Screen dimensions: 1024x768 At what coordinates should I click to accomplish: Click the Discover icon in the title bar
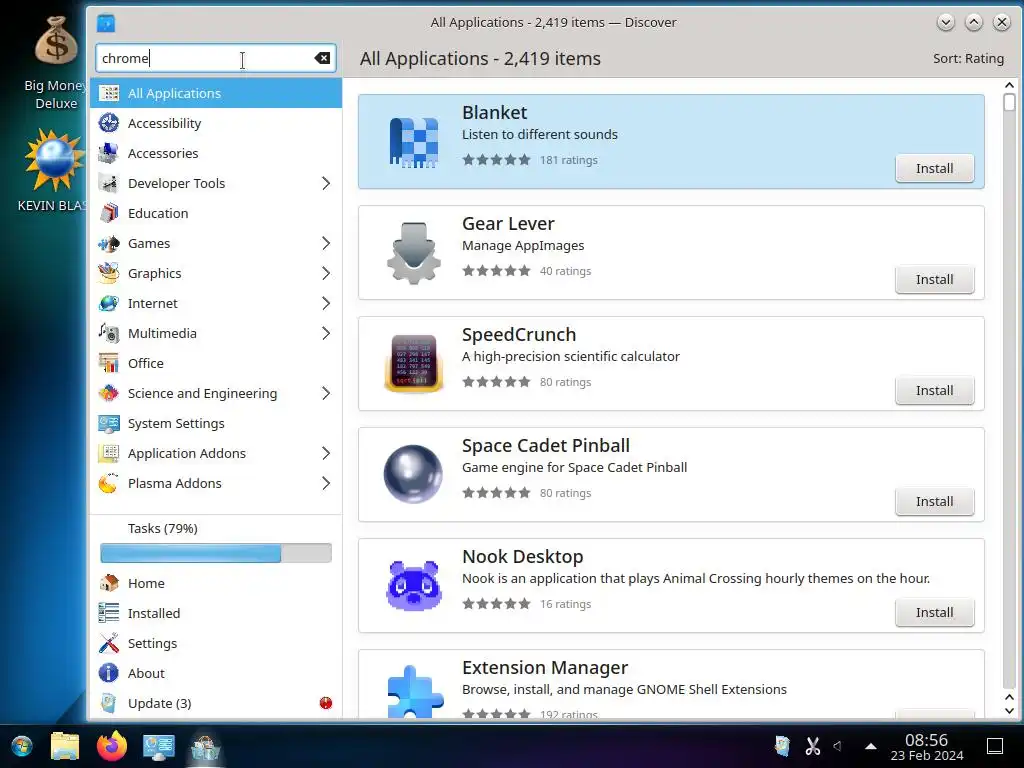tap(106, 24)
